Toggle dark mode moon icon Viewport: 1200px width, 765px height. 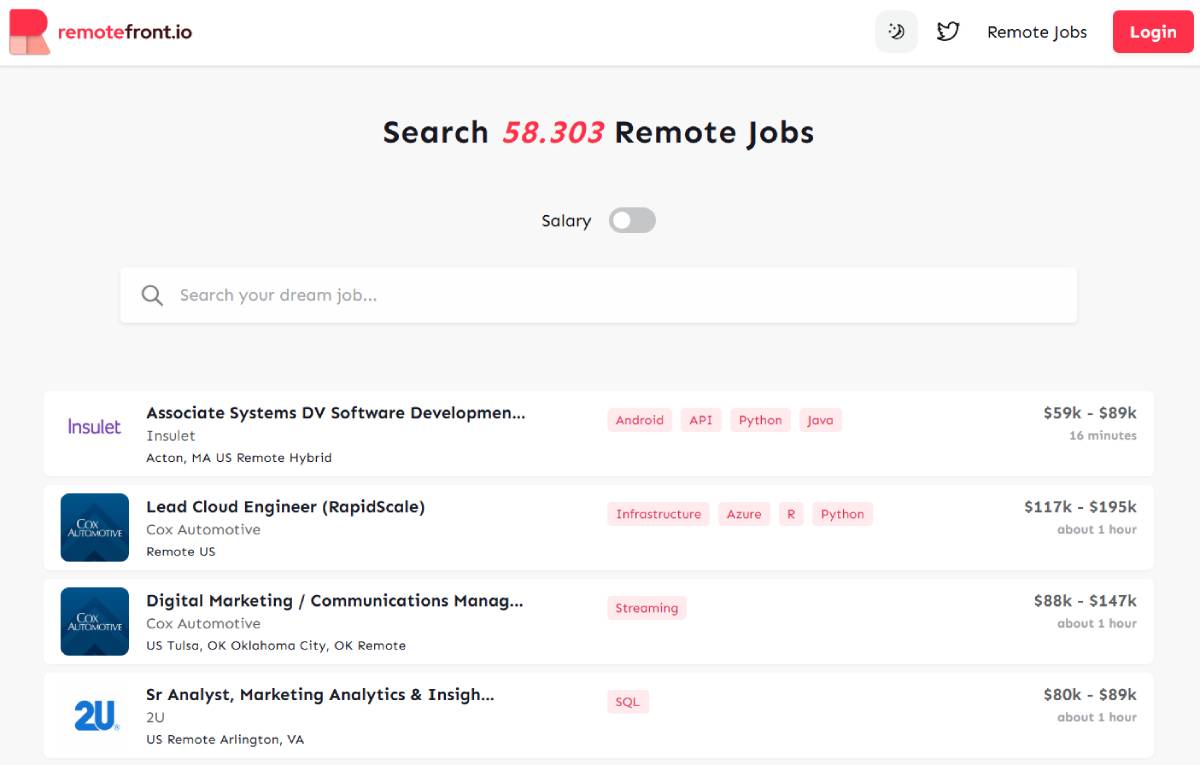pos(896,32)
